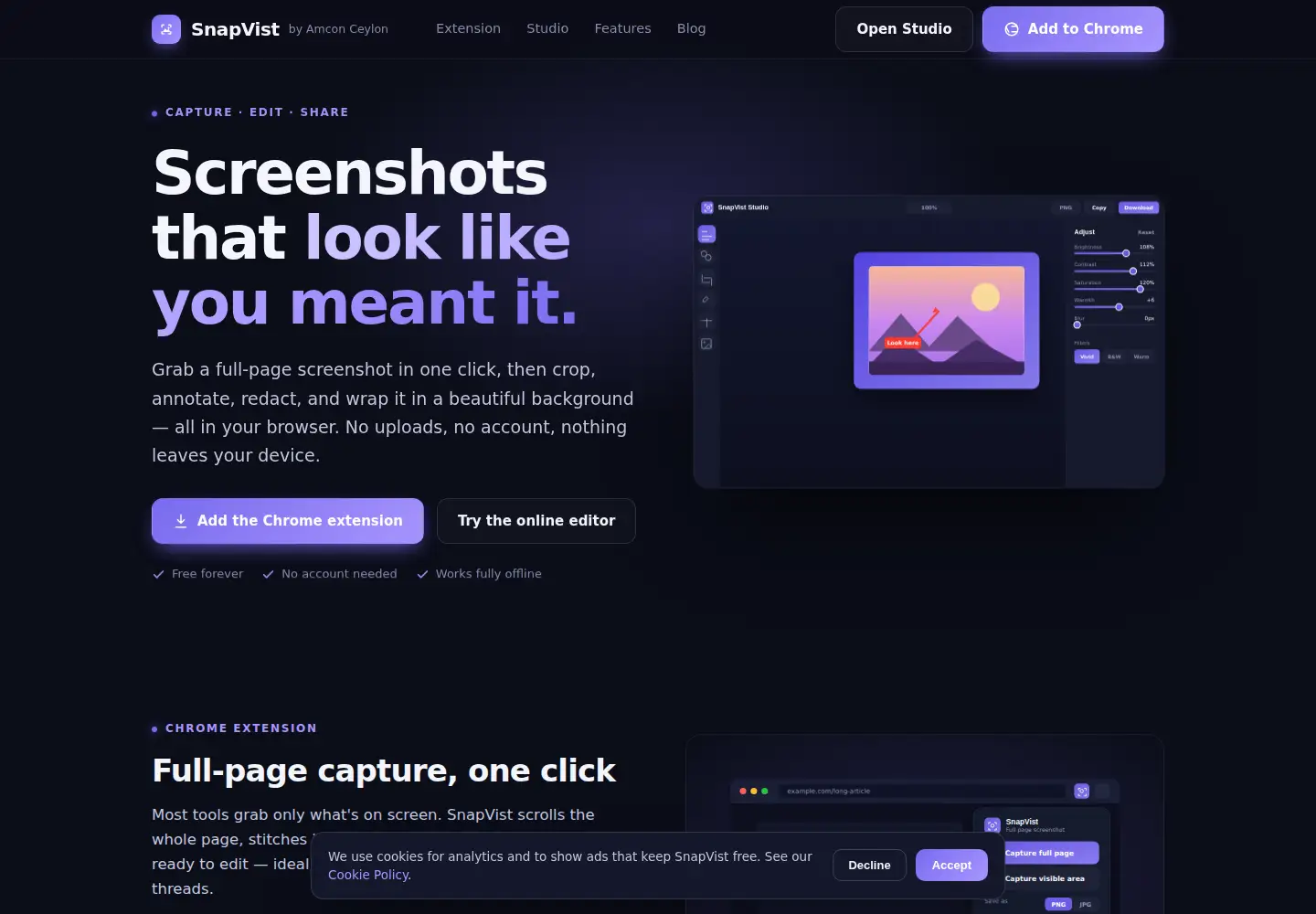
Task: Click the SnapVist Studio logo in the preview
Action: (x=707, y=207)
